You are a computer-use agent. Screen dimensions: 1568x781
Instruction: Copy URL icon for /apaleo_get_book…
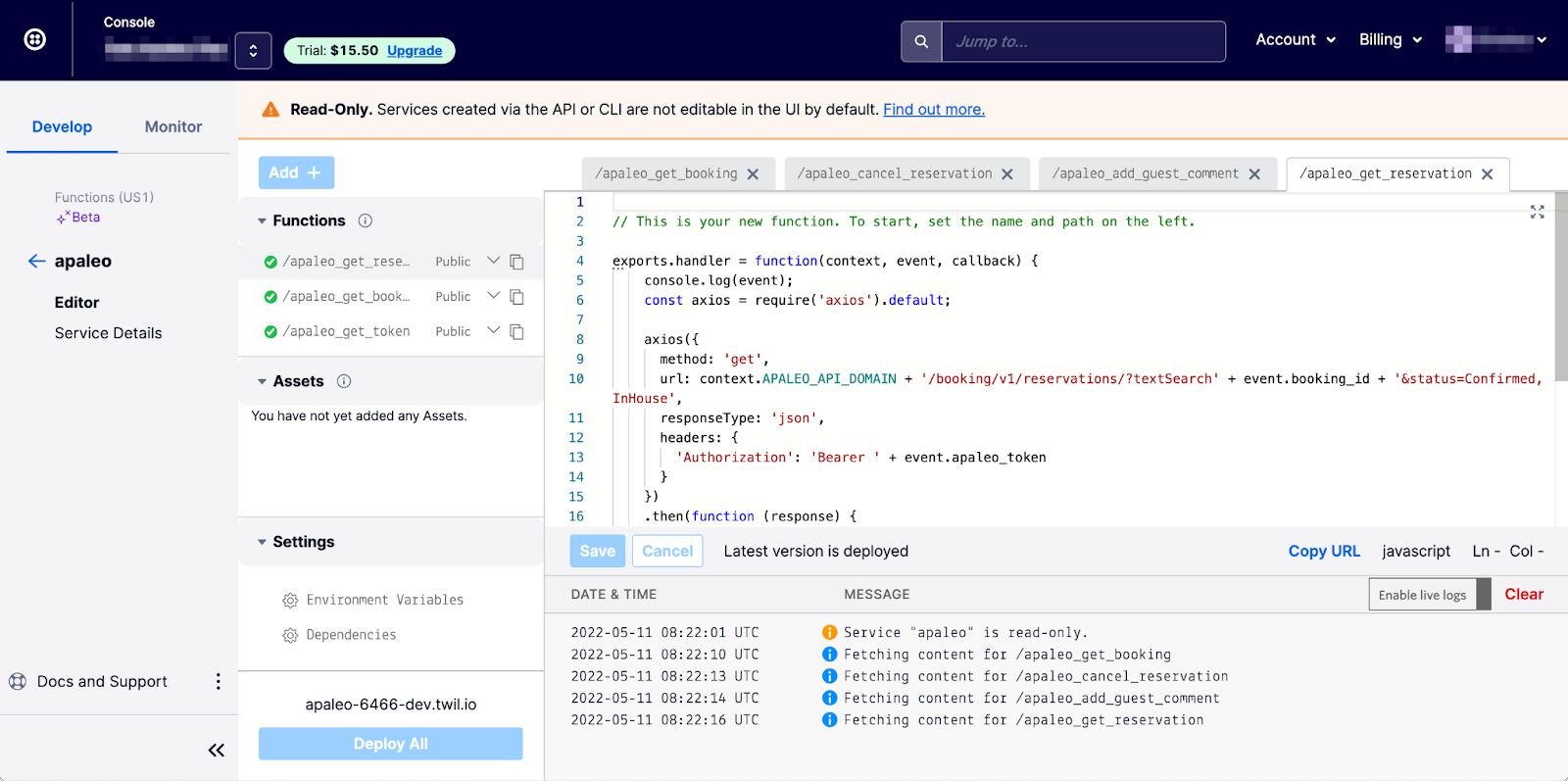click(516, 296)
